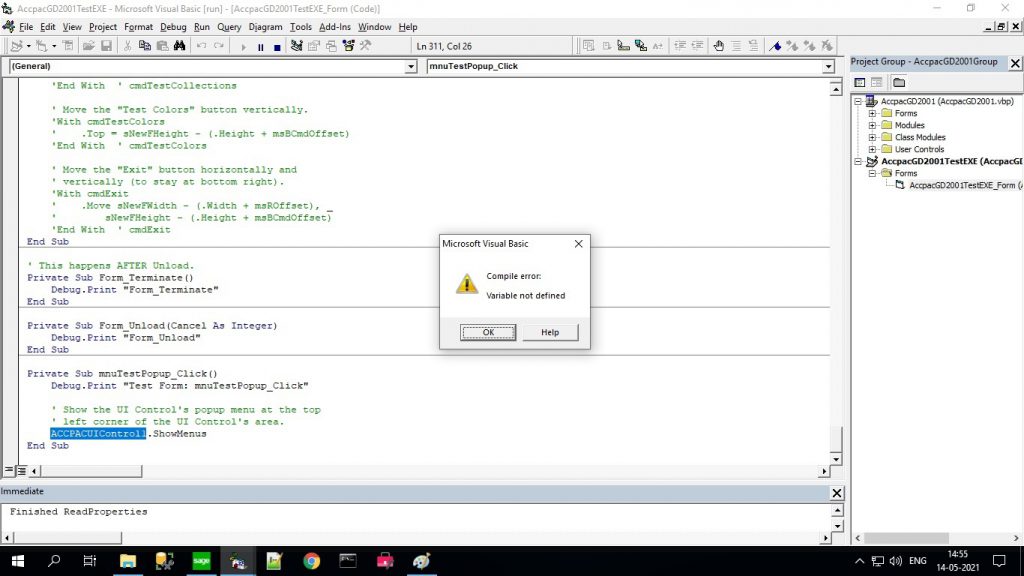Screen dimensions: 1024x576
Task: Open the mnuTestPopup_Click procedure dropdown
Action: tap(828, 67)
